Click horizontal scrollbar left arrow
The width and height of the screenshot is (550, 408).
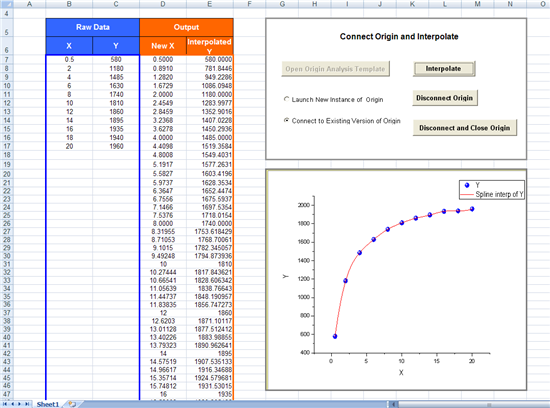394,404
